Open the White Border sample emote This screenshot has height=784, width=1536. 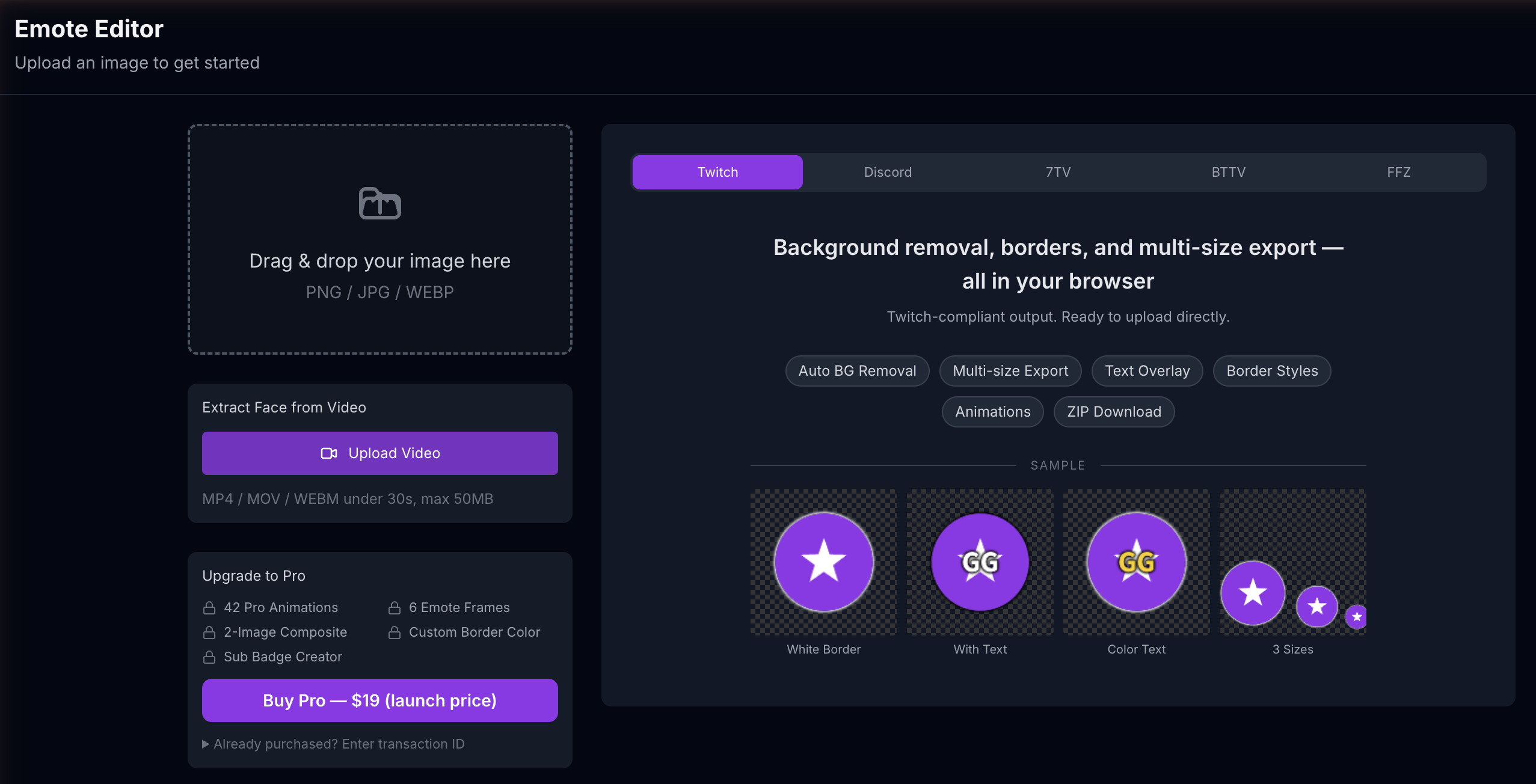[x=823, y=562]
